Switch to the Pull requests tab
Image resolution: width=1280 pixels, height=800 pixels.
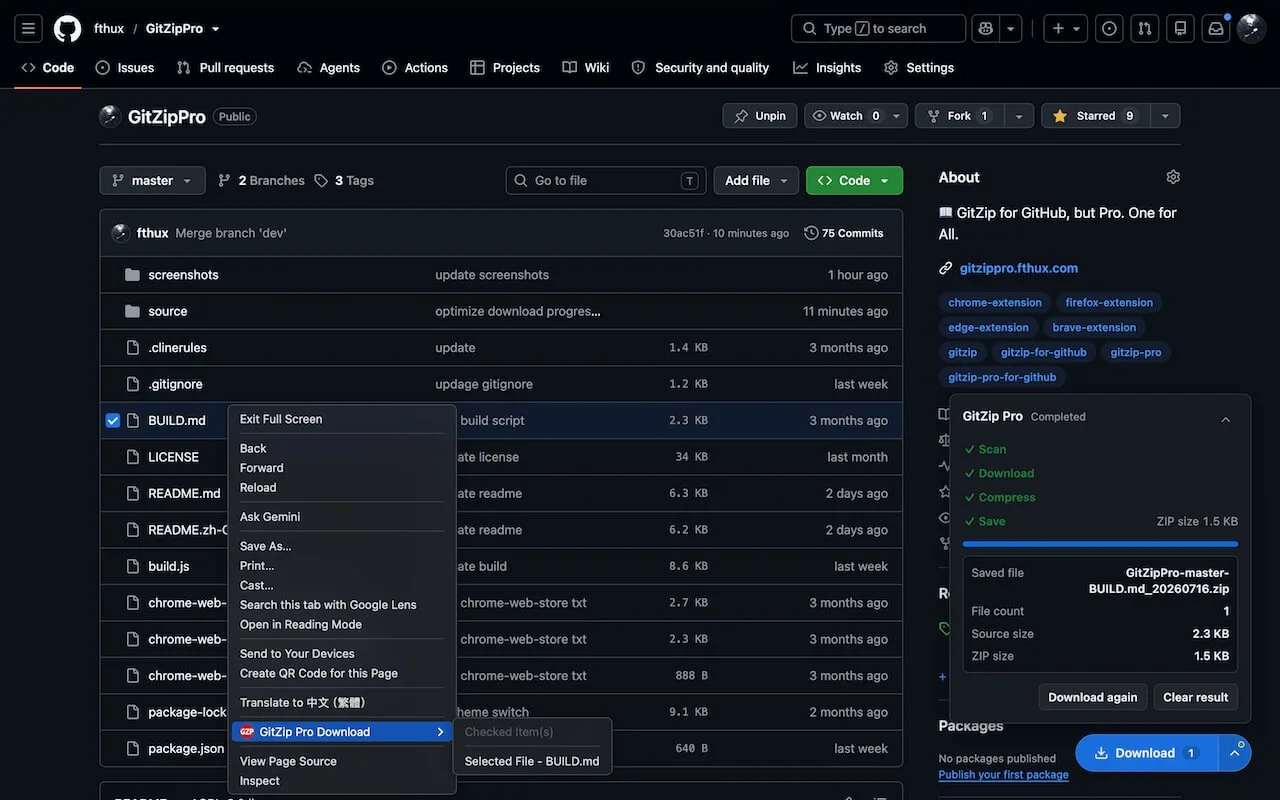point(225,68)
